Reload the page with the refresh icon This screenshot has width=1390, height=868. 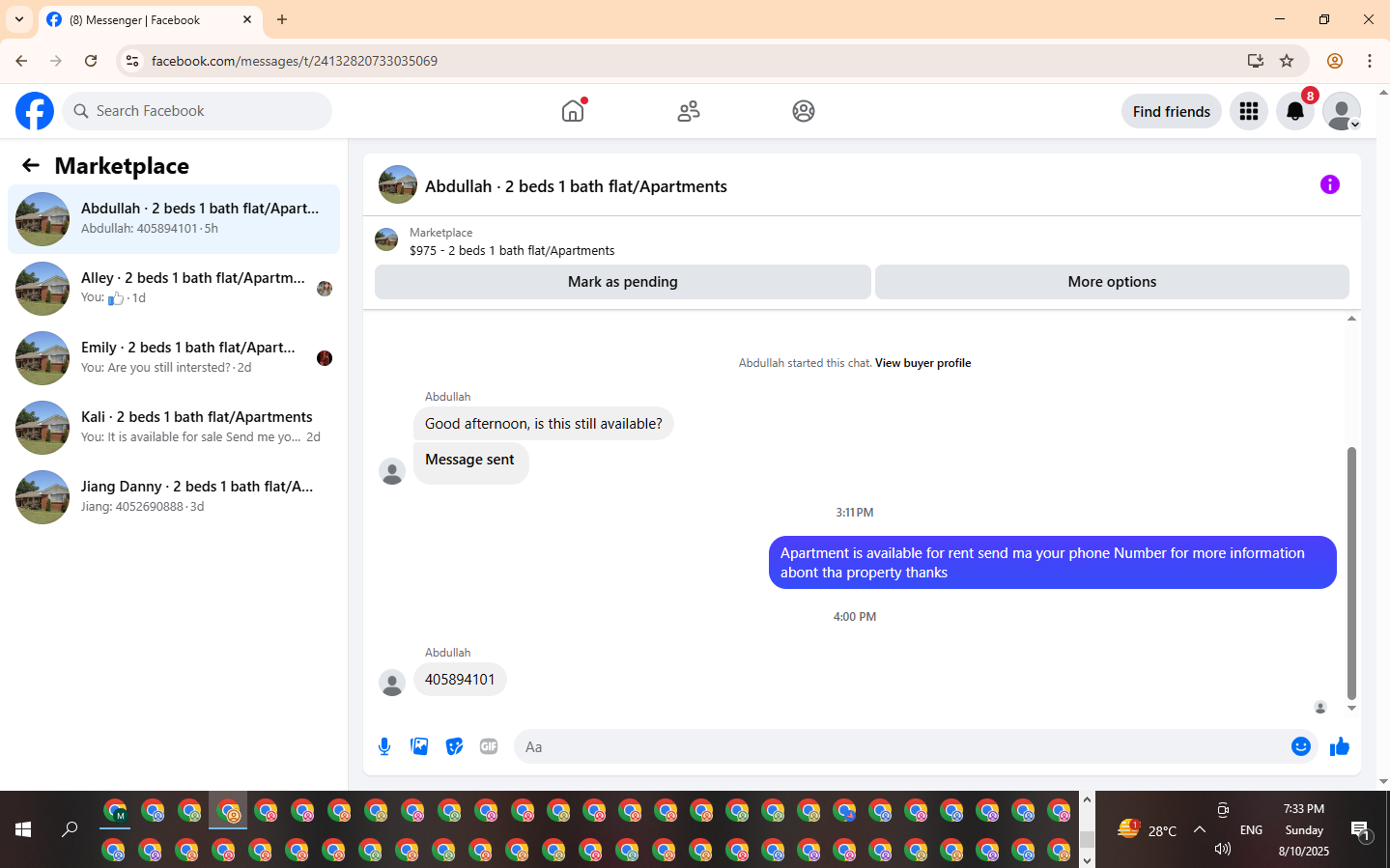point(91,61)
